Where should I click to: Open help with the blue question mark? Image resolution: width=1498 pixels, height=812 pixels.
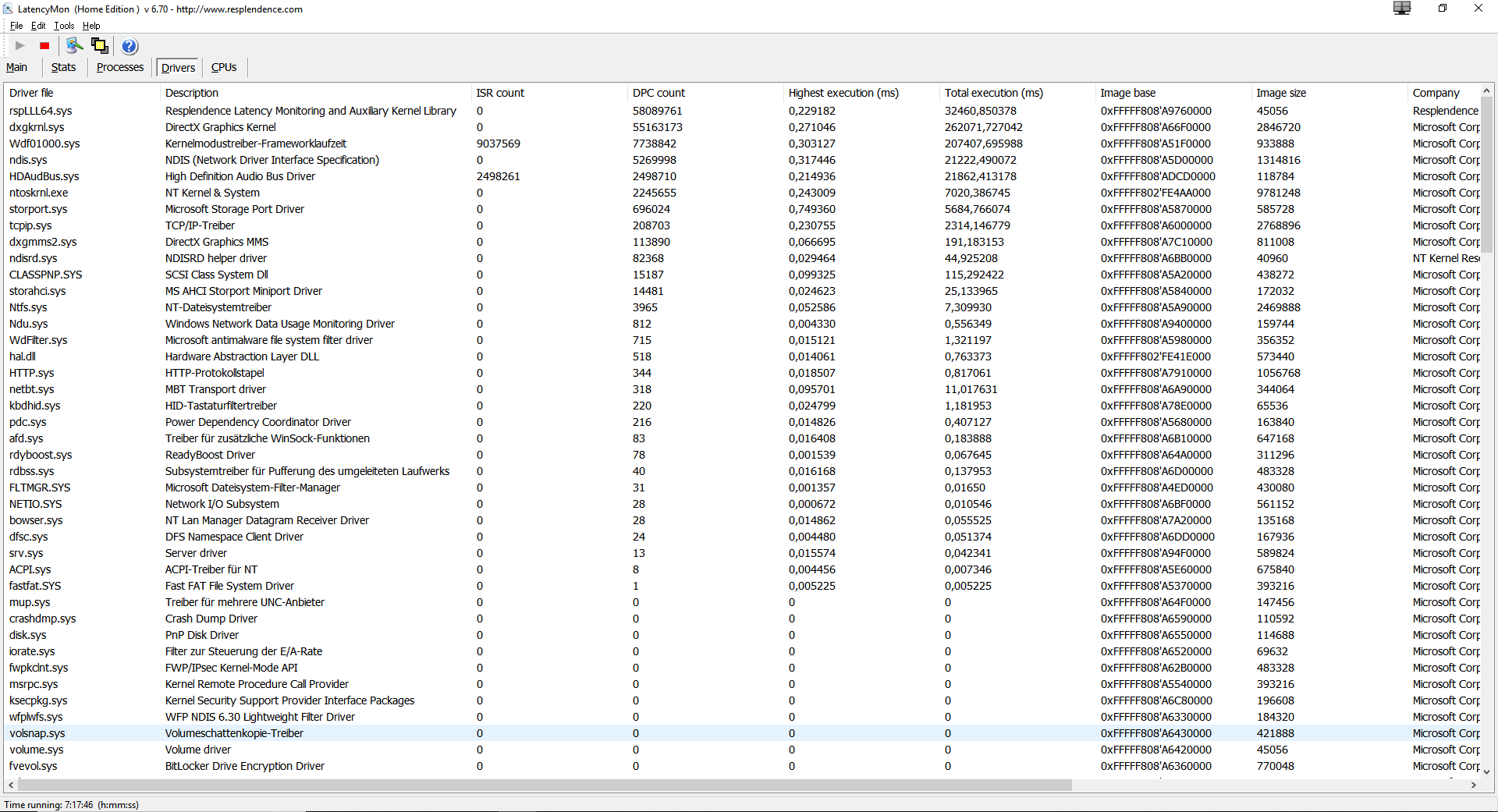[x=130, y=46]
